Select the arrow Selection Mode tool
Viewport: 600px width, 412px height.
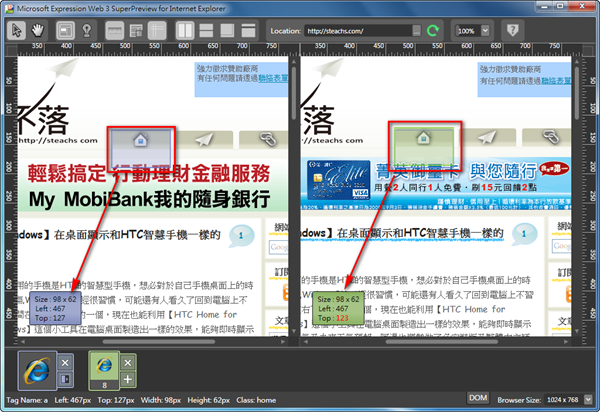tap(16, 30)
